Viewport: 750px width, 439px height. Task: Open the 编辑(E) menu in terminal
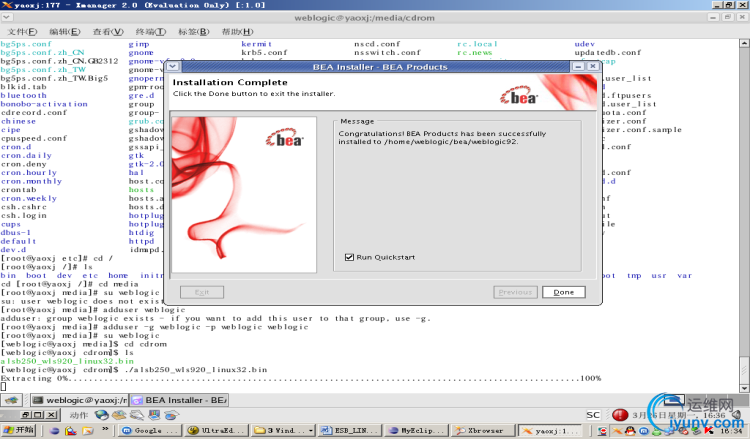tap(65, 32)
